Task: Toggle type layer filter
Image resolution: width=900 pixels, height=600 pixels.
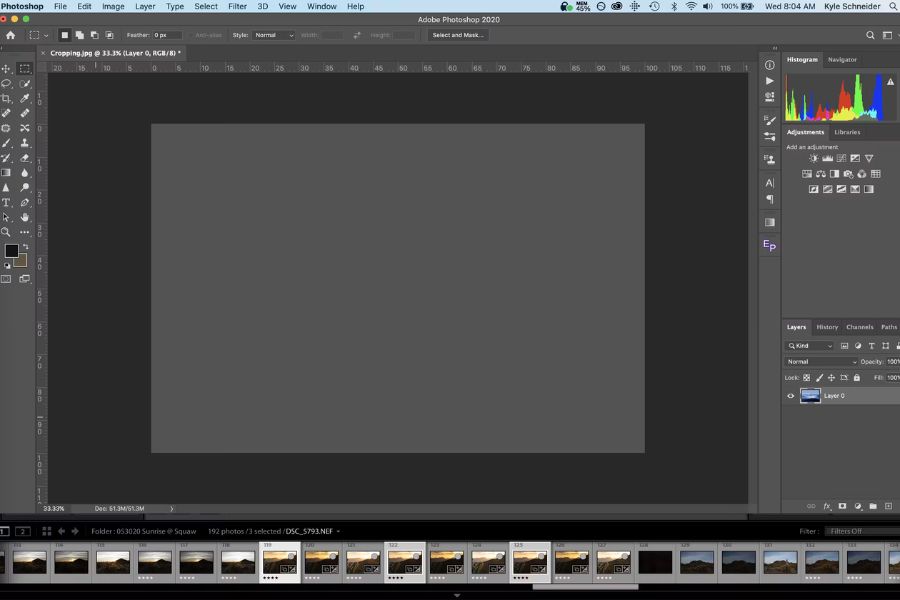Action: (x=872, y=346)
